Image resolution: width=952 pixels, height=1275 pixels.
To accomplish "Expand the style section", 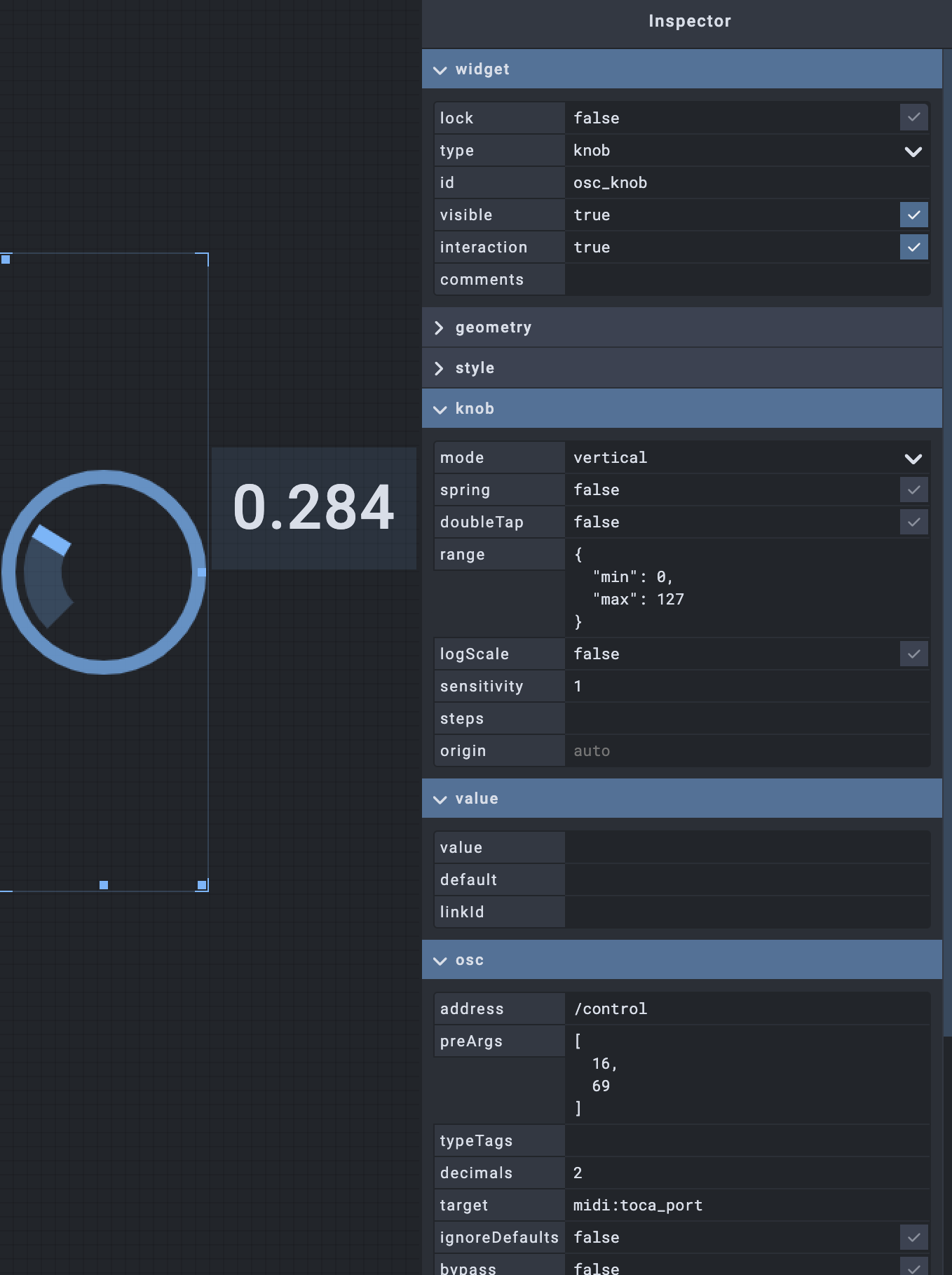I will click(682, 367).
